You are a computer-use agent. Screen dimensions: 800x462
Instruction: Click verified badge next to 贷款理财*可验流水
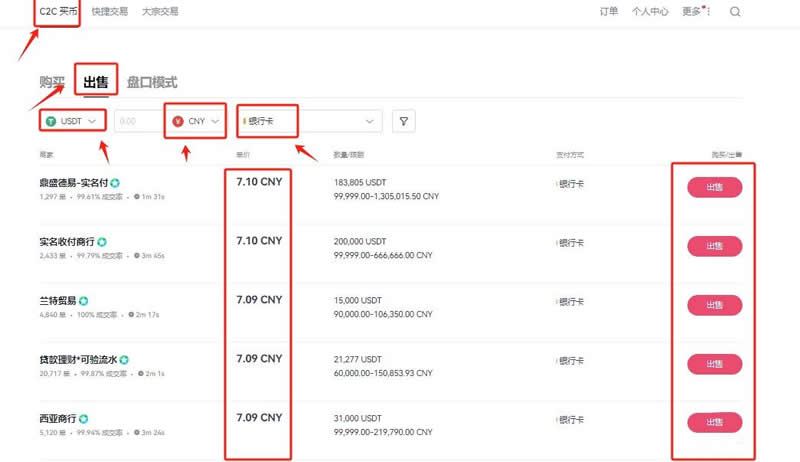pos(124,359)
